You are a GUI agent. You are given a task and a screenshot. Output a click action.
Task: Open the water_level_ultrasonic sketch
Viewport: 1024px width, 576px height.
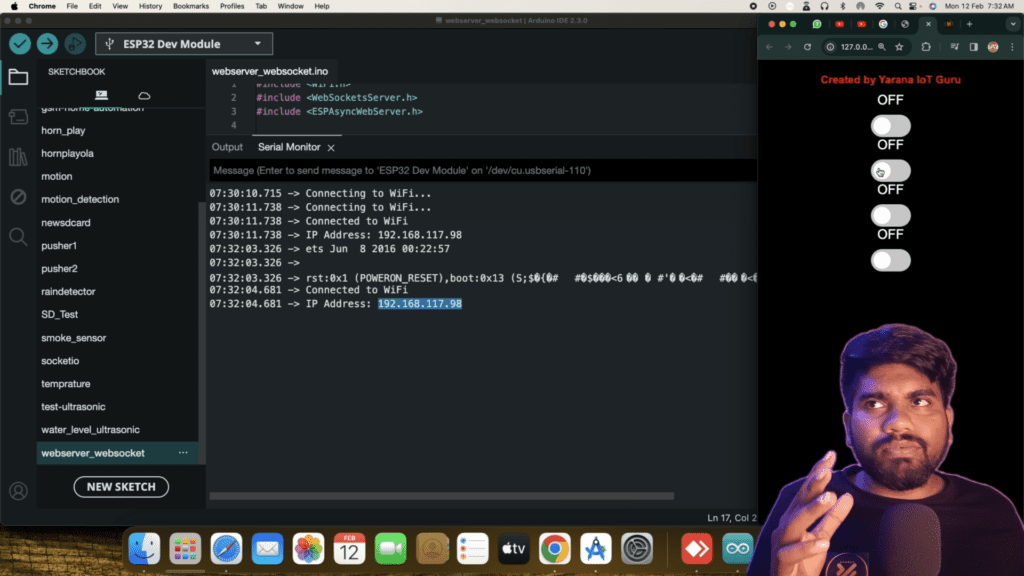click(90, 430)
